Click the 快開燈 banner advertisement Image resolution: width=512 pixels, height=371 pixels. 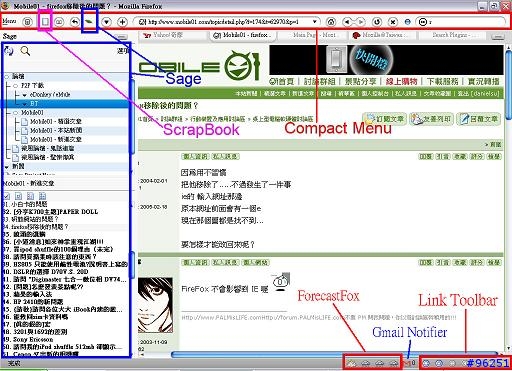click(x=386, y=60)
